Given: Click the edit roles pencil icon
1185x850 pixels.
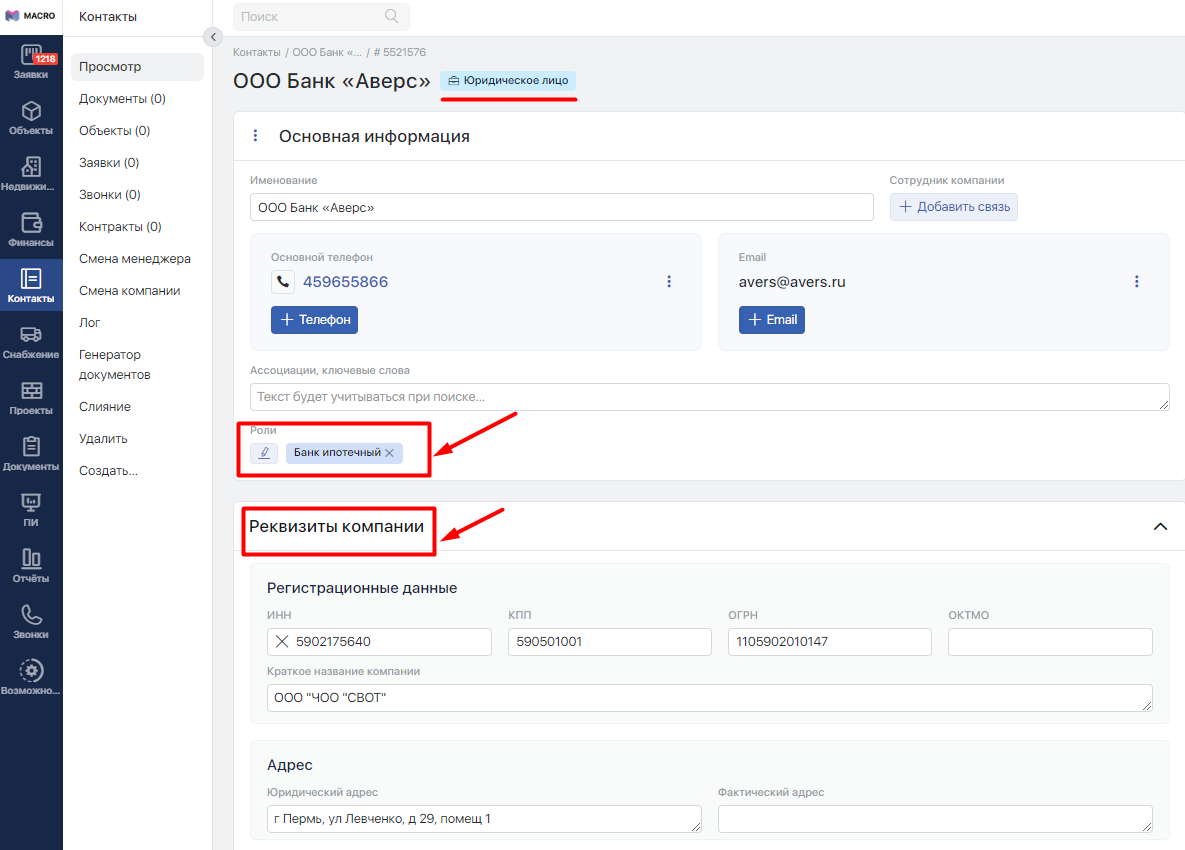Looking at the screenshot, I should [x=264, y=453].
